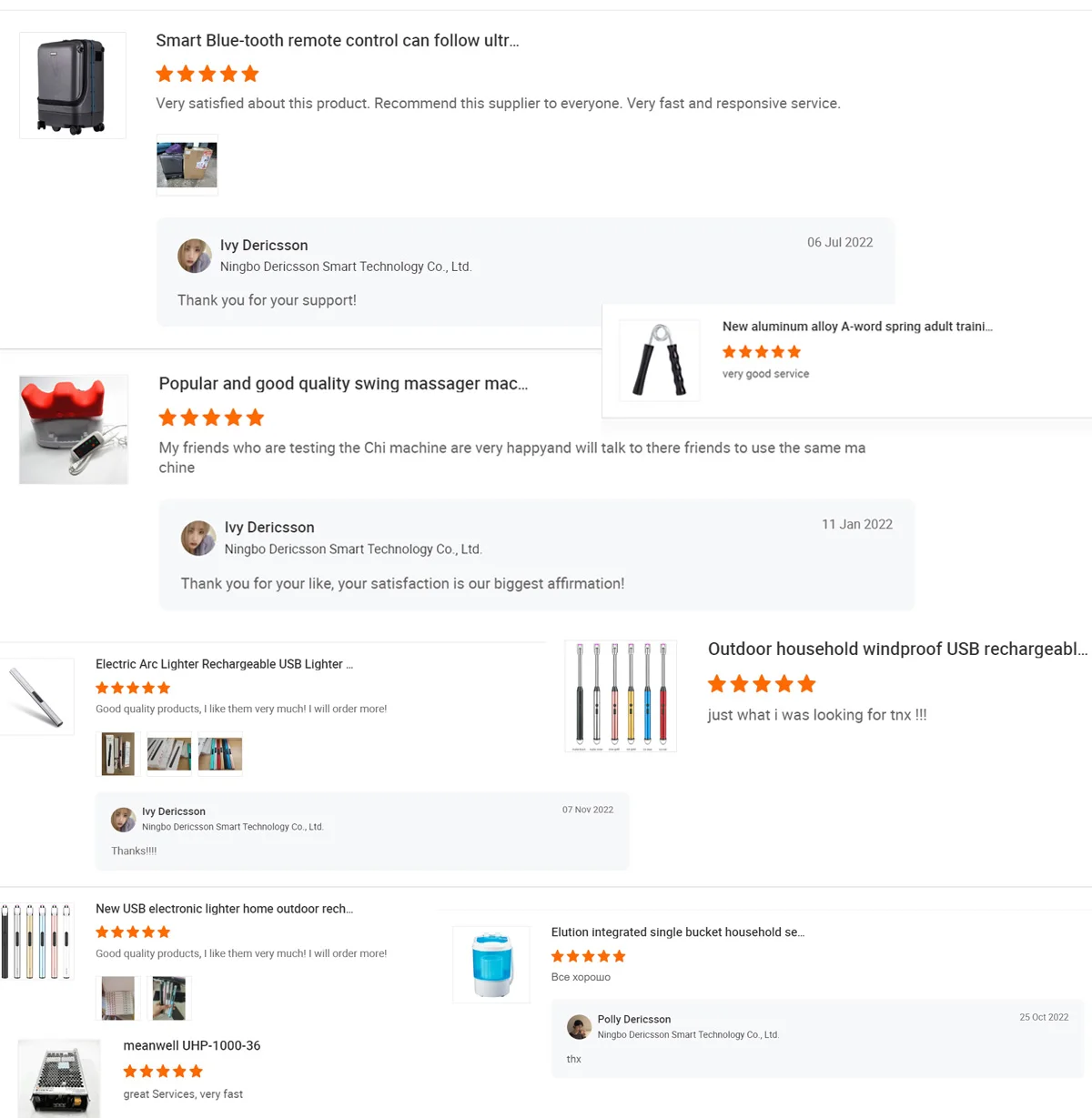
Task: Click the black hand gripper product image
Action: pyautogui.click(x=660, y=360)
